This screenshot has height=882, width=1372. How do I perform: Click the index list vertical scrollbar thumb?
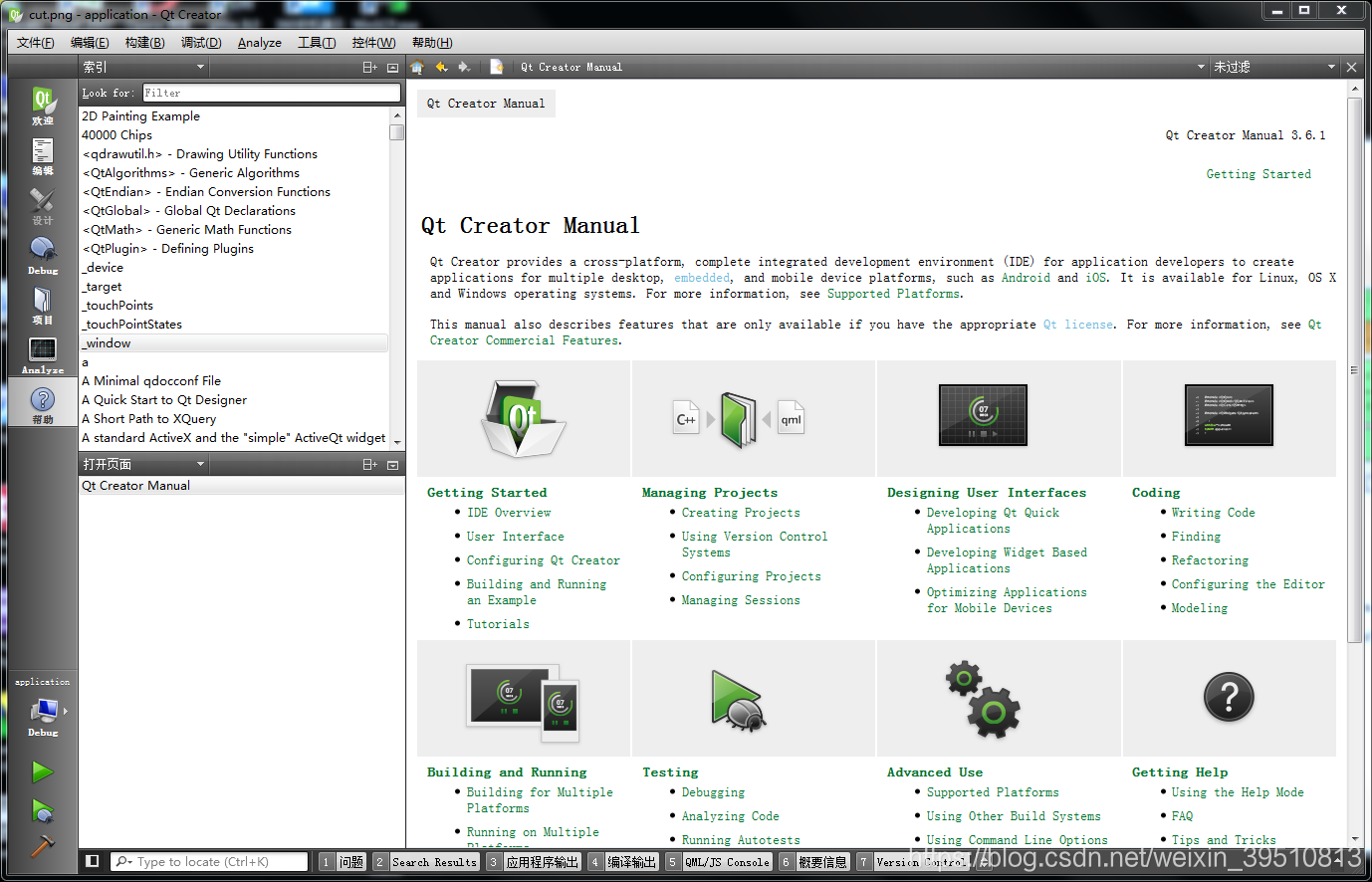pos(396,132)
